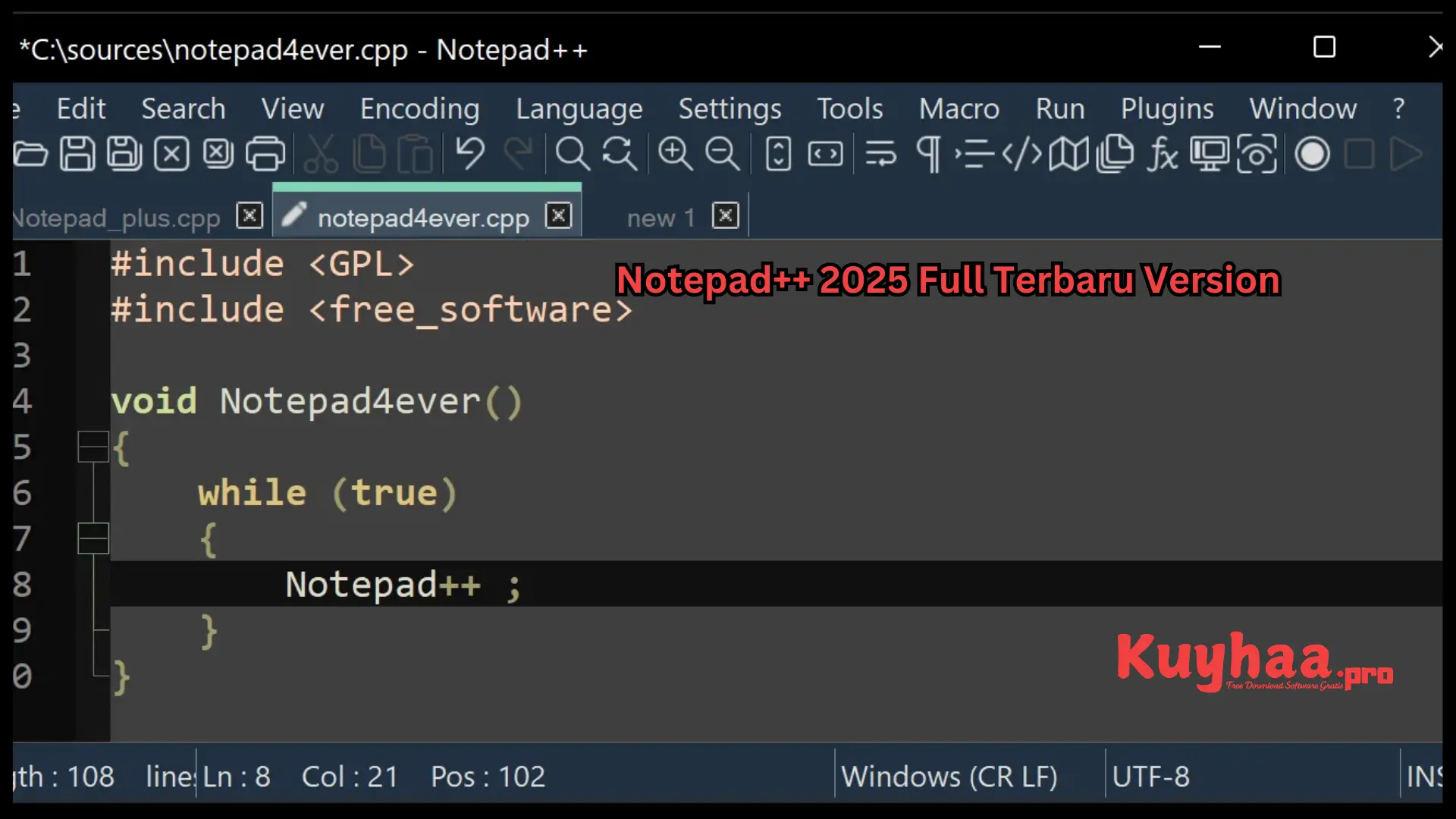
Task: Click the "void Notepad4ever()" code line
Action: (317, 401)
